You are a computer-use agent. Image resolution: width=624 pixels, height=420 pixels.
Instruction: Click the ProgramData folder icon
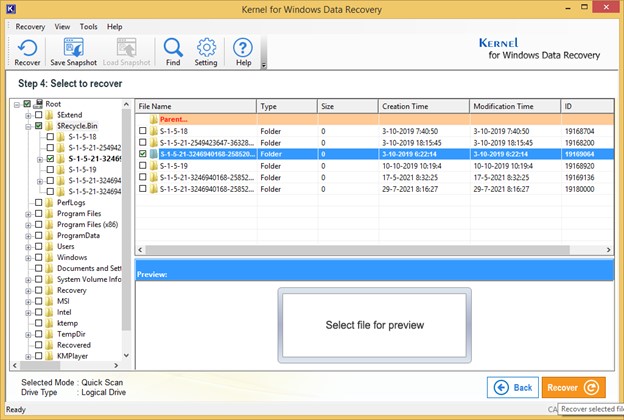tap(49, 236)
